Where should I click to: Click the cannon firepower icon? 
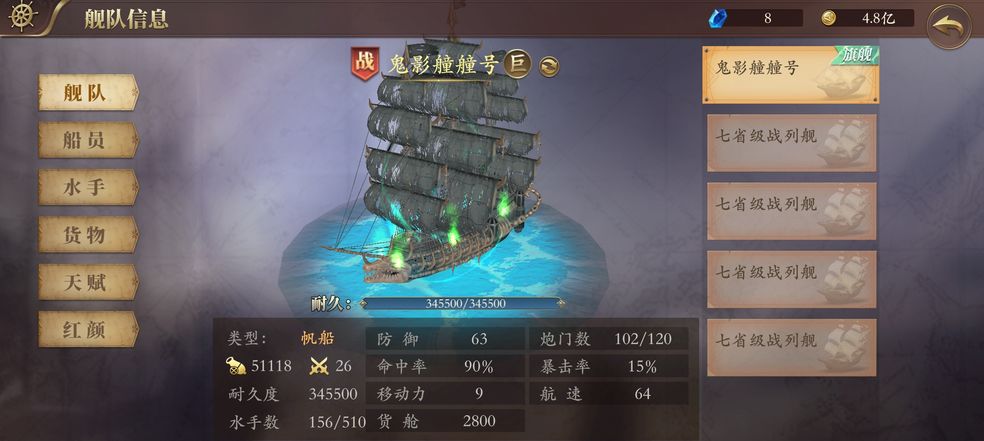coord(237,366)
